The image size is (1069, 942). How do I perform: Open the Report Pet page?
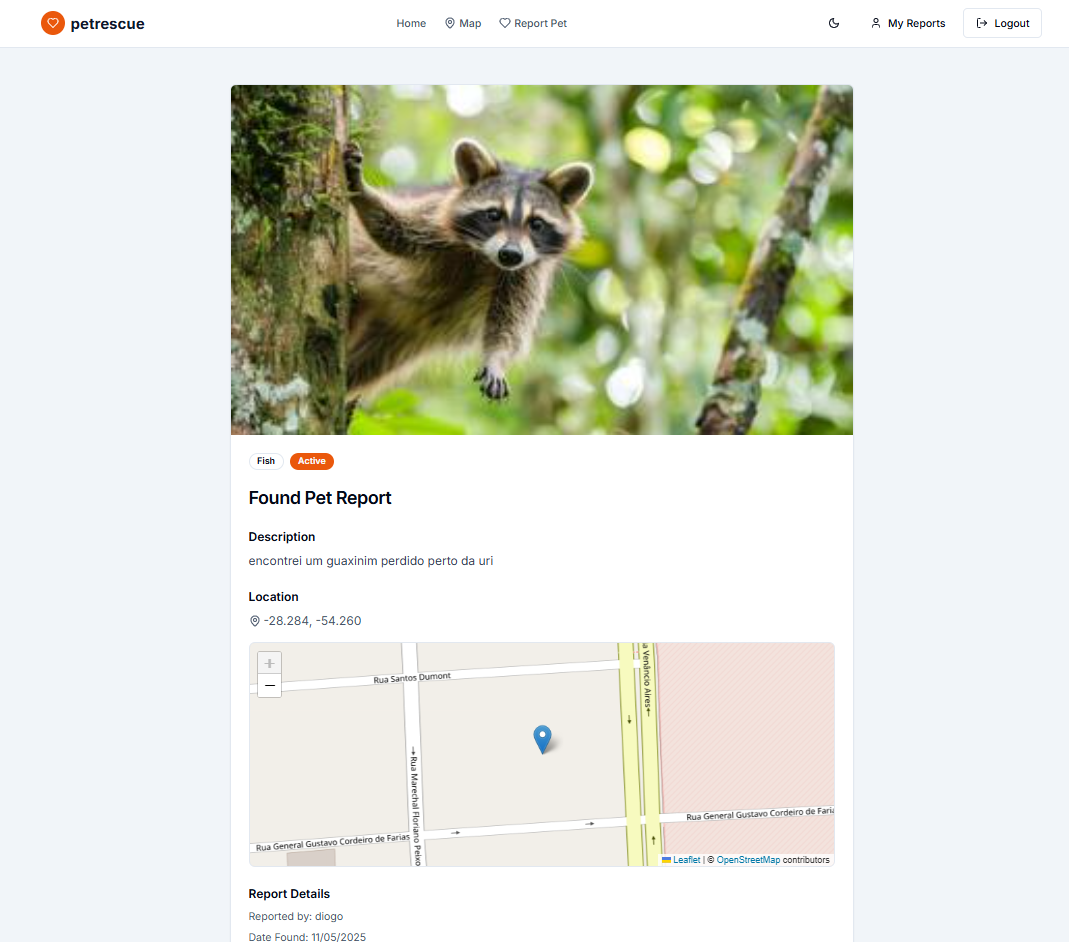click(x=533, y=23)
